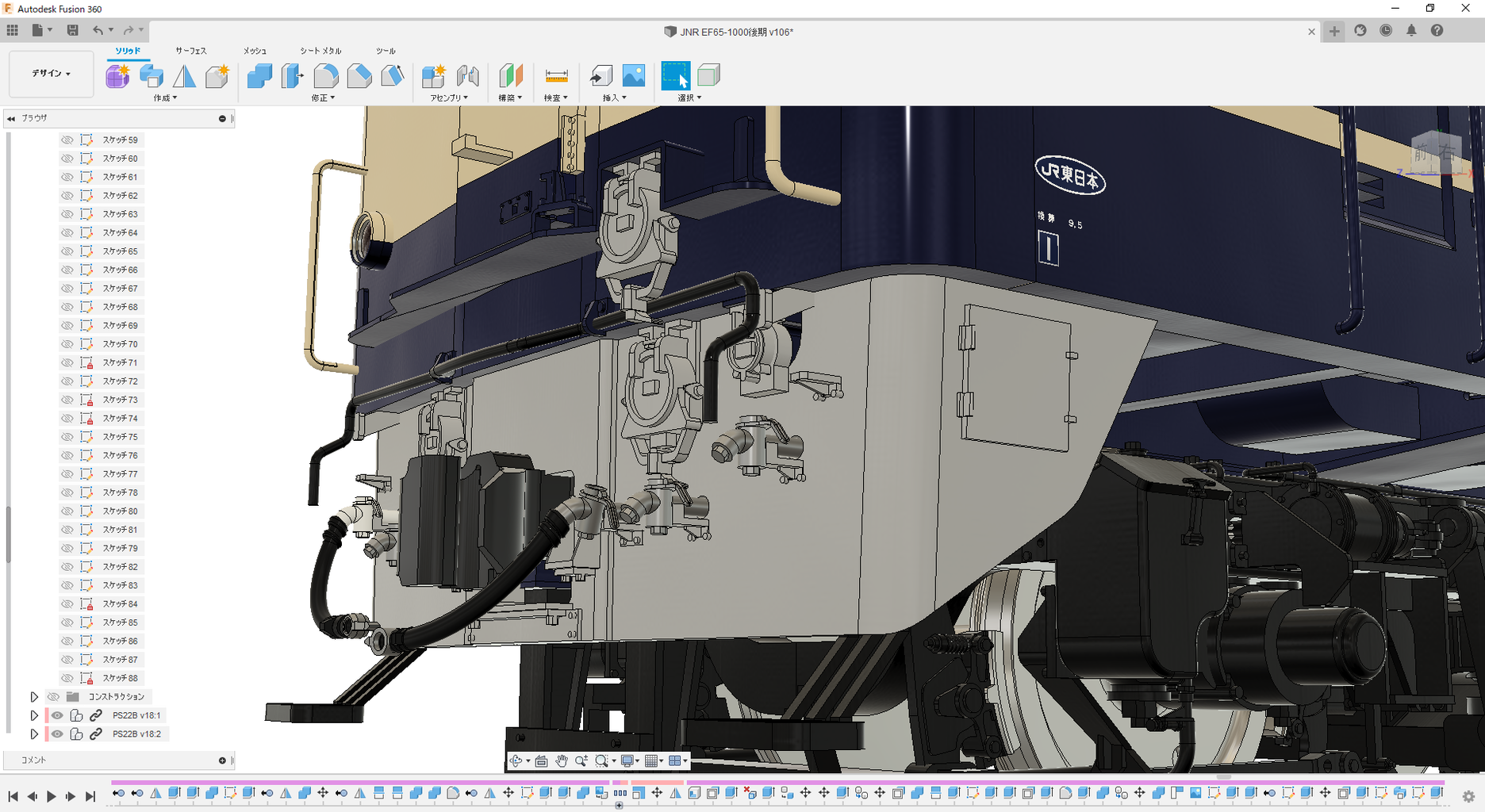The height and width of the screenshot is (812, 1485).
Task: Hide the PS22B v18:1 component
Action: click(57, 715)
